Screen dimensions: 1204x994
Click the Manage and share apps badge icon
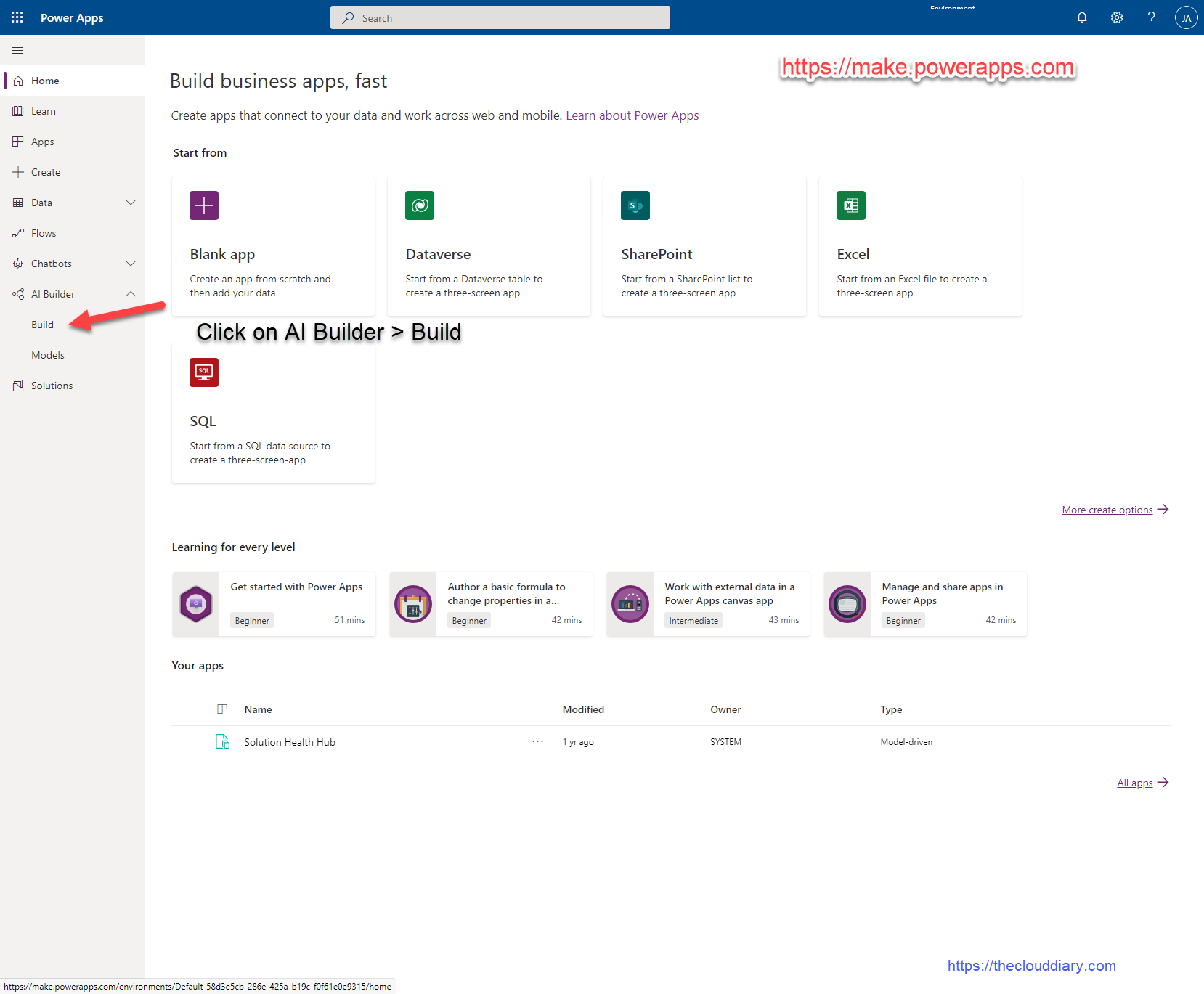click(x=847, y=604)
